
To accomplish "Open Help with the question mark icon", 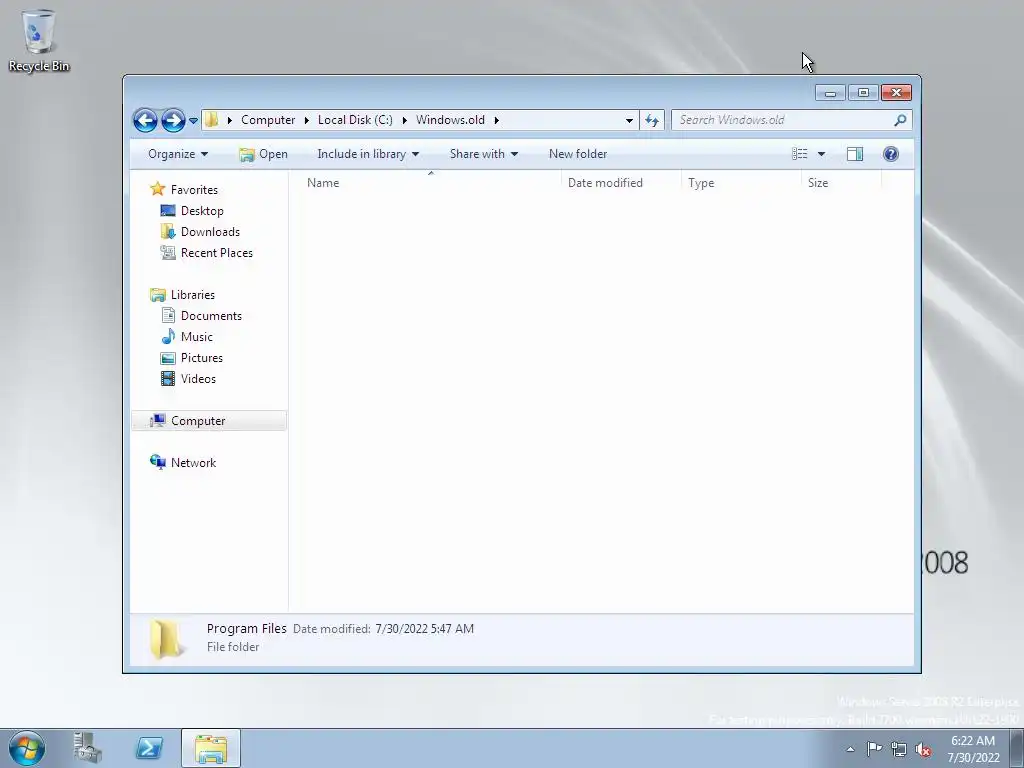I will coord(891,154).
